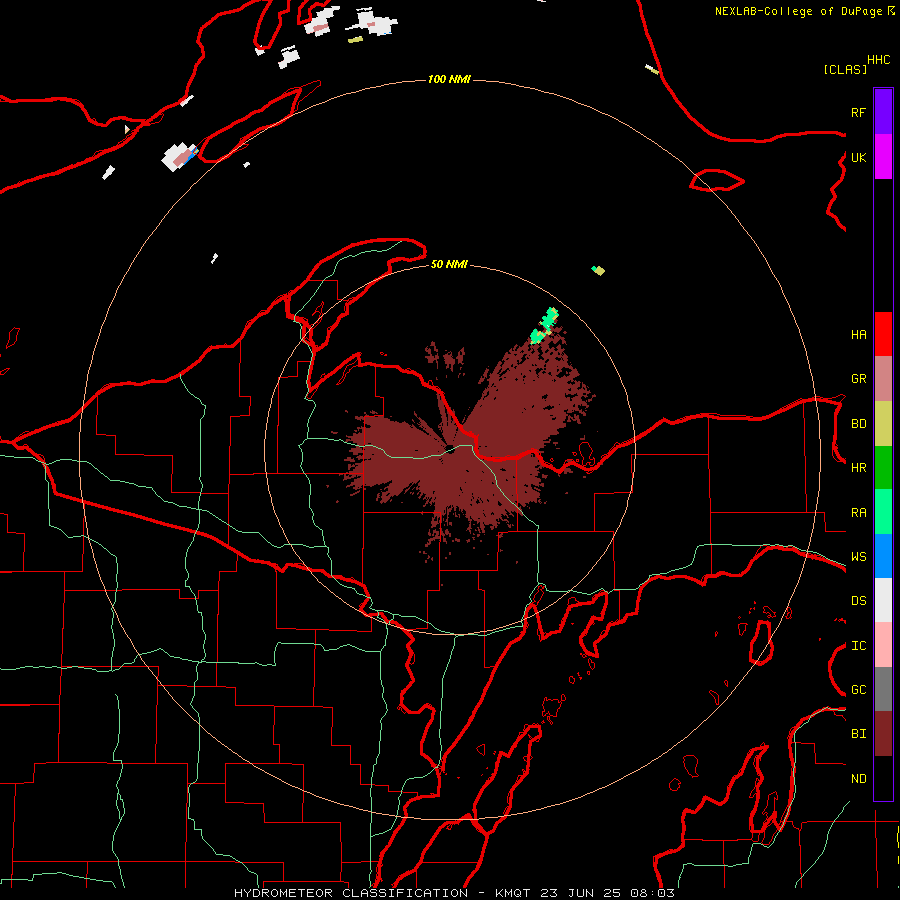Select the gray GC legend swatch

[883, 689]
